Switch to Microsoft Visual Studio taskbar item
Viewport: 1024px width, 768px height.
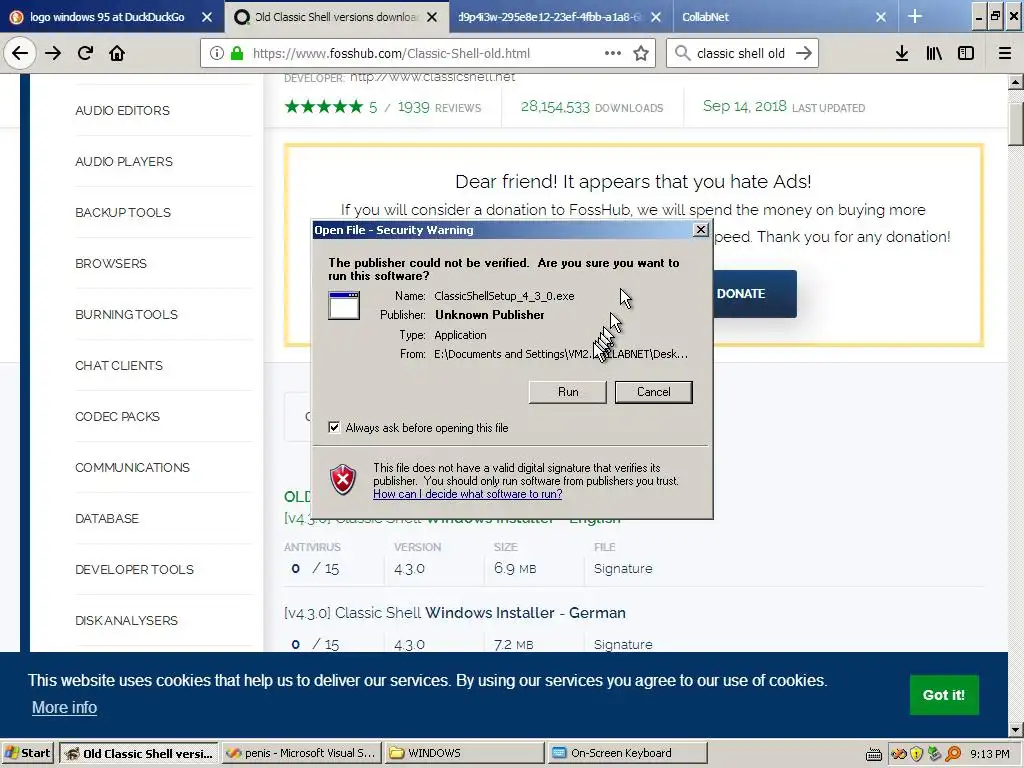(302, 753)
